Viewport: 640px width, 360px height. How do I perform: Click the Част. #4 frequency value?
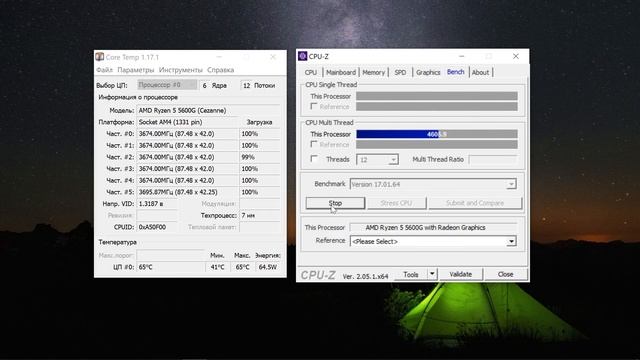[x=176, y=180]
